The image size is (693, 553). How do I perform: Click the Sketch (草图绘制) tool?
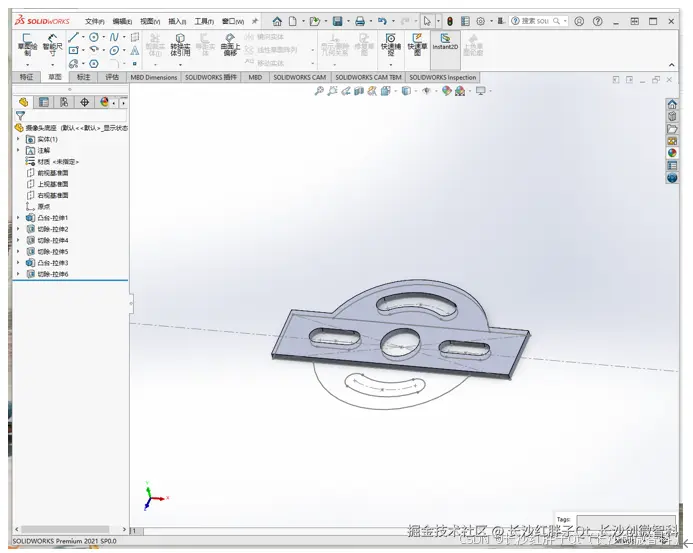[x=27, y=44]
